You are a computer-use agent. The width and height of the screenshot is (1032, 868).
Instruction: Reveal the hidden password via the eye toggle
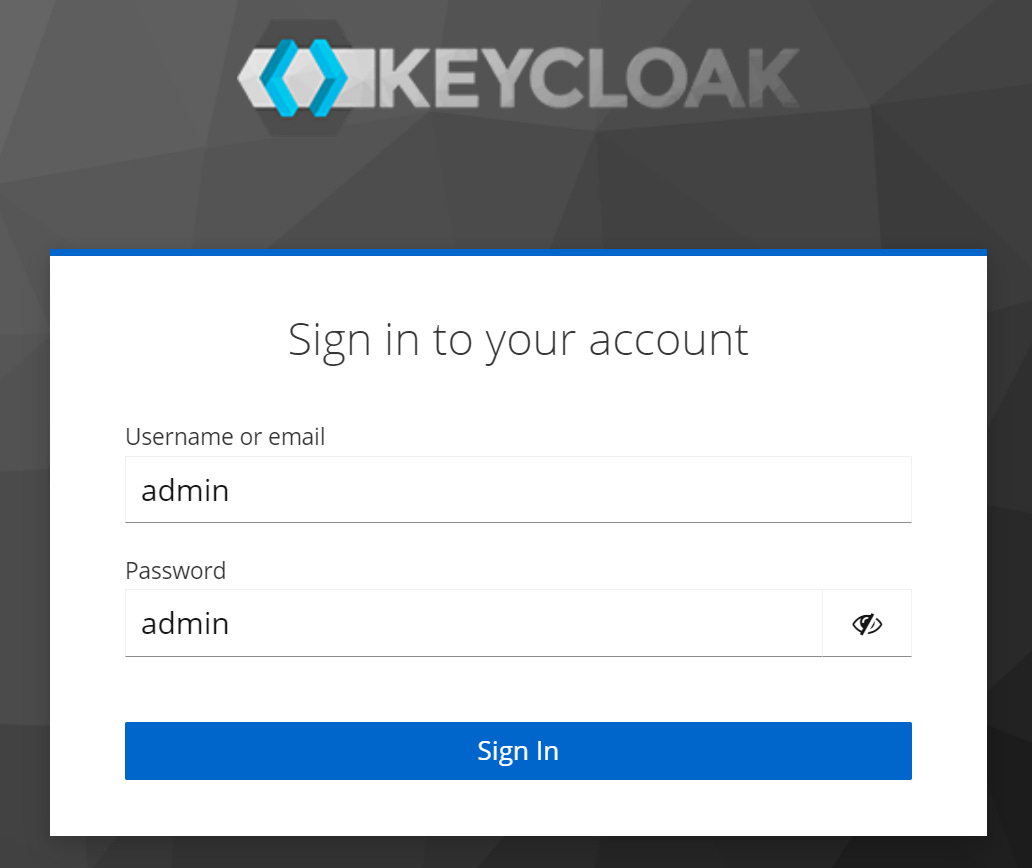tap(866, 623)
